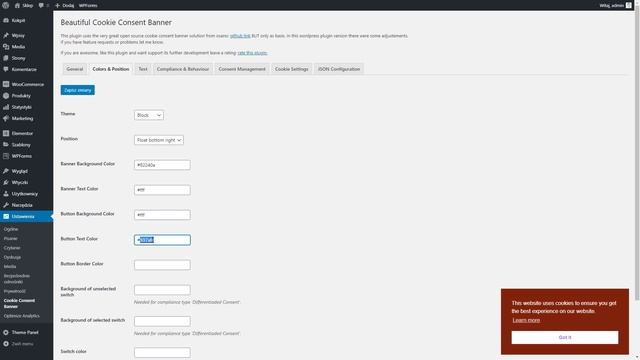Open the Ogólne settings submenu
This screenshot has width=640, height=360.
[x=11, y=229]
